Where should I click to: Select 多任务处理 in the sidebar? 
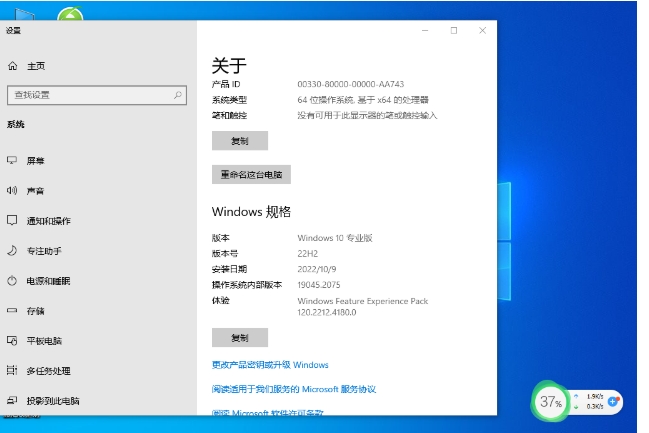[x=48, y=370]
